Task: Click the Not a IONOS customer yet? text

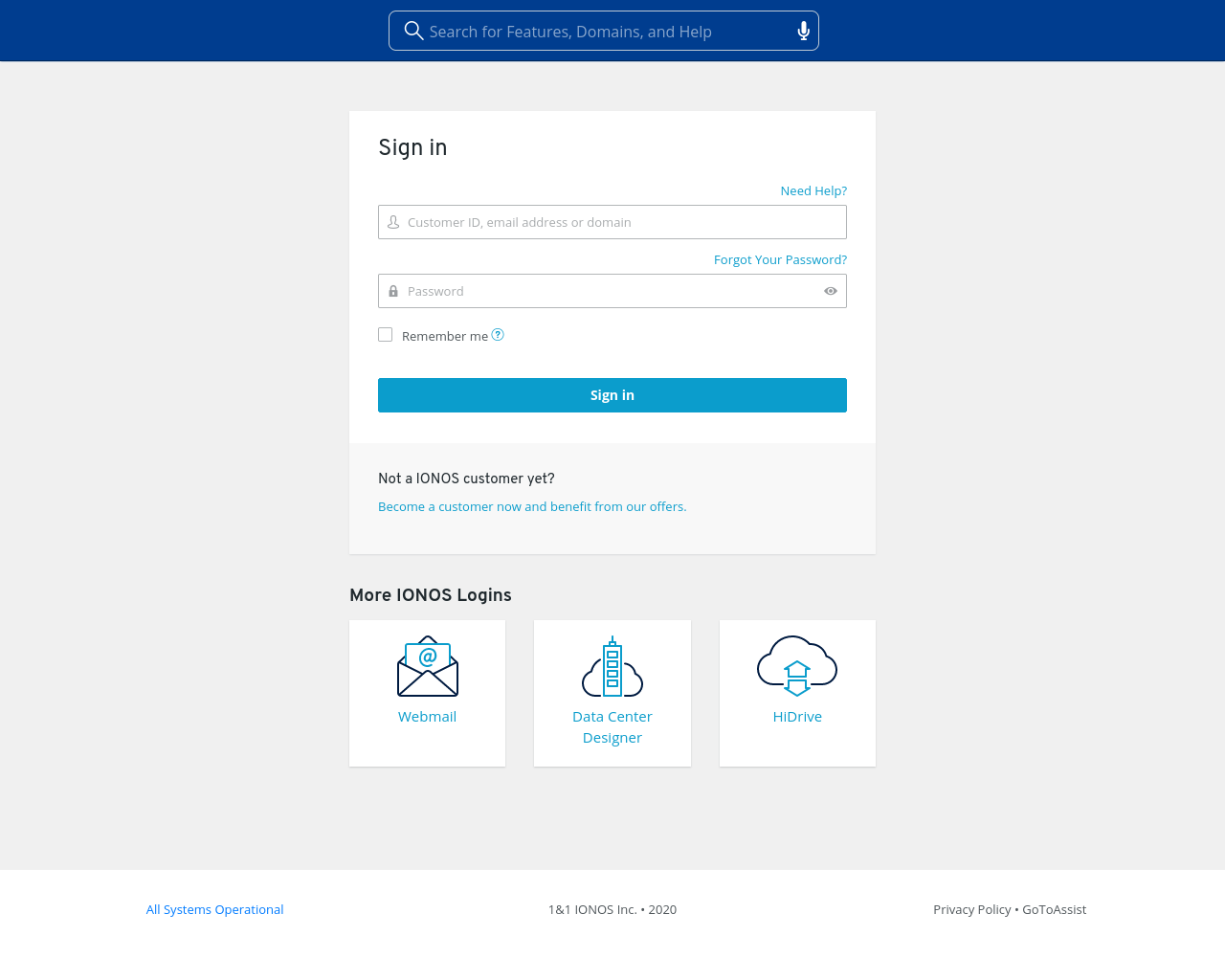Action: pos(466,479)
